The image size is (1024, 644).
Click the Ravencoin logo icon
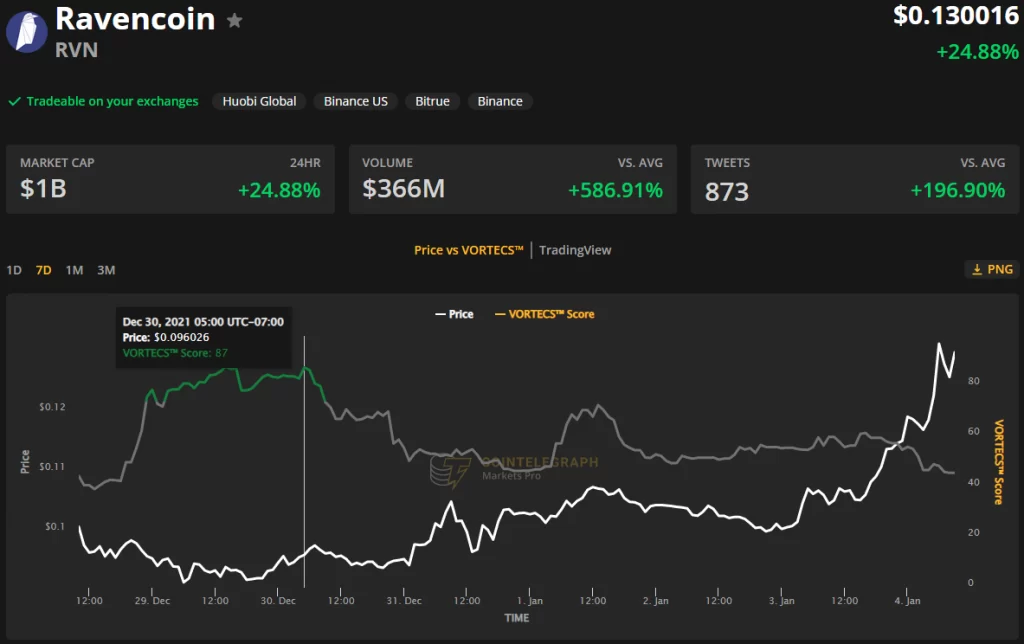(x=27, y=31)
